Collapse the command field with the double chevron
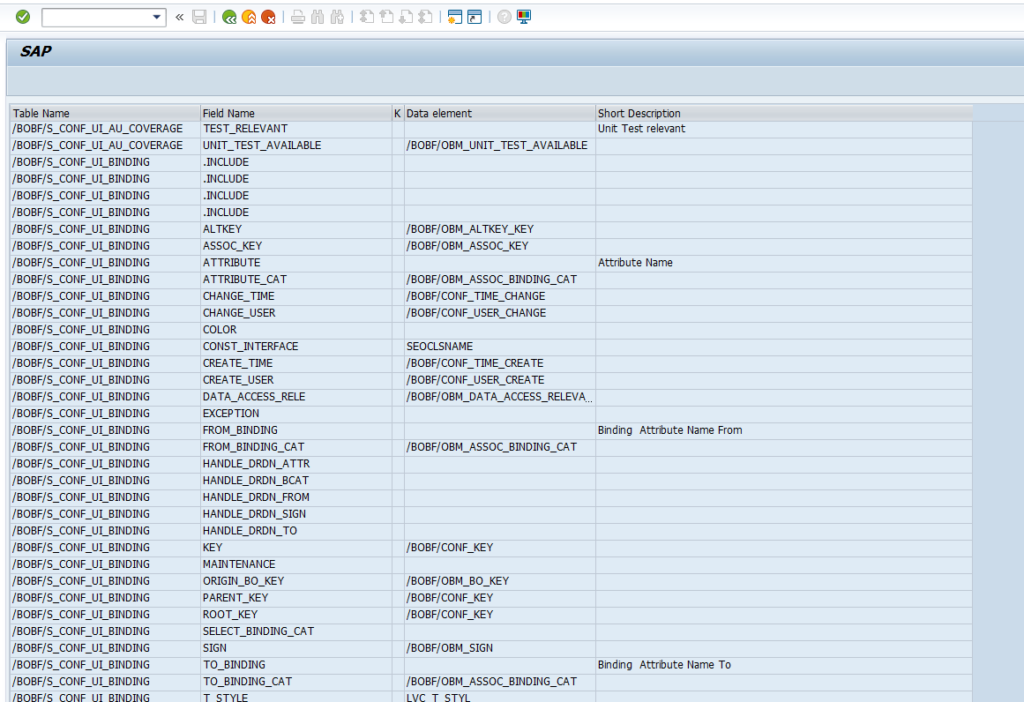The height and width of the screenshot is (702, 1024). tap(180, 17)
